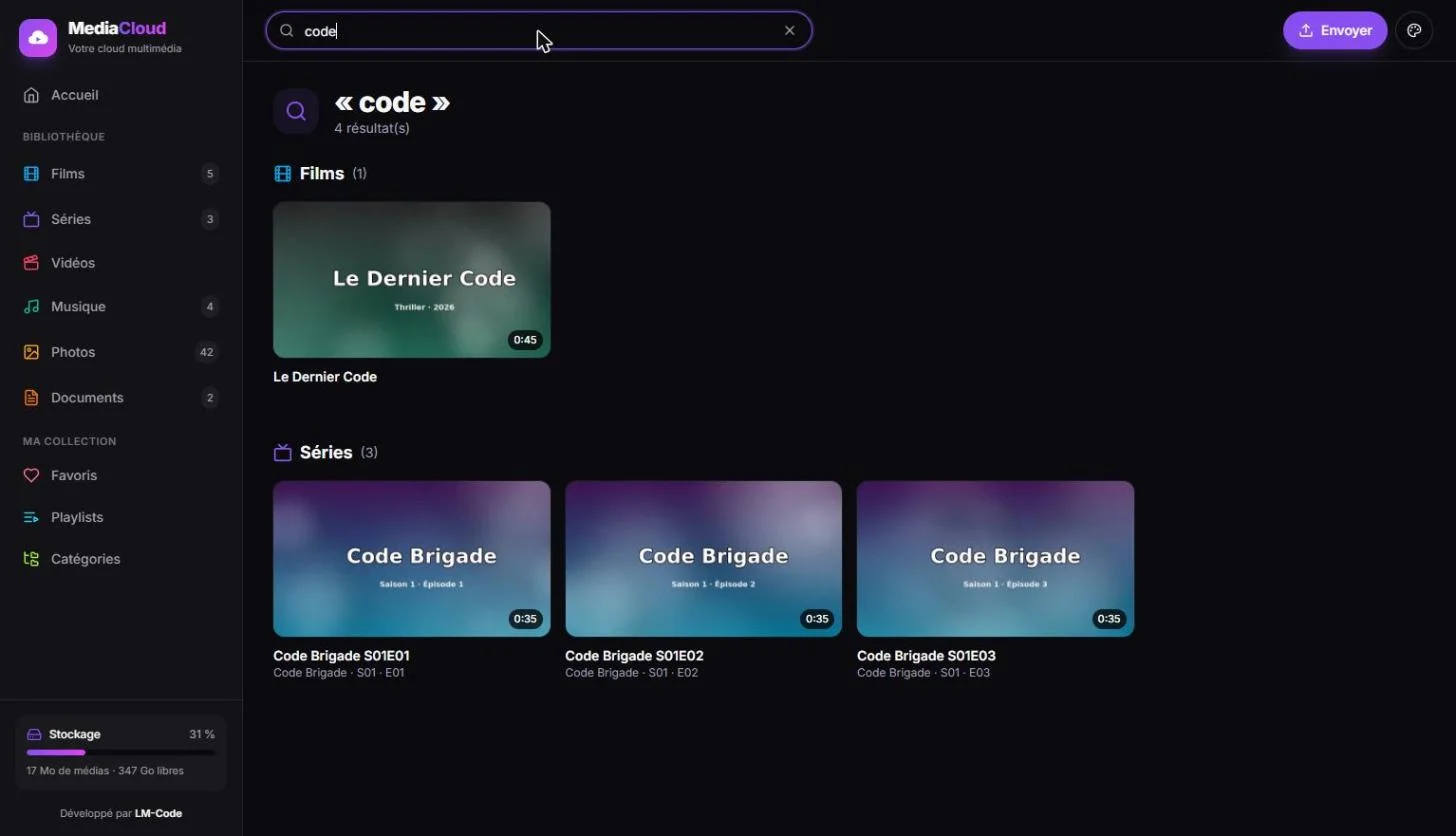
Task: Play the Code Brigade Episode 1 thumbnail
Action: point(412,559)
